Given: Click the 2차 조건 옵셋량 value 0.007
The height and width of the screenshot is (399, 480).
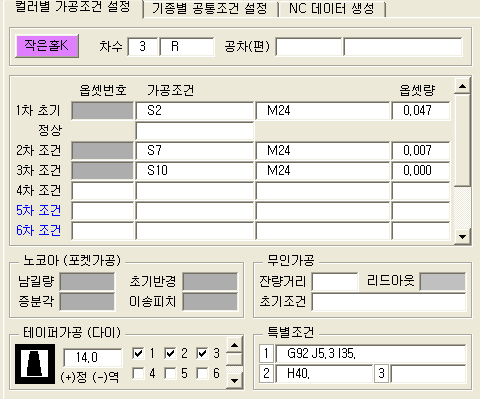Looking at the screenshot, I should click(421, 151).
